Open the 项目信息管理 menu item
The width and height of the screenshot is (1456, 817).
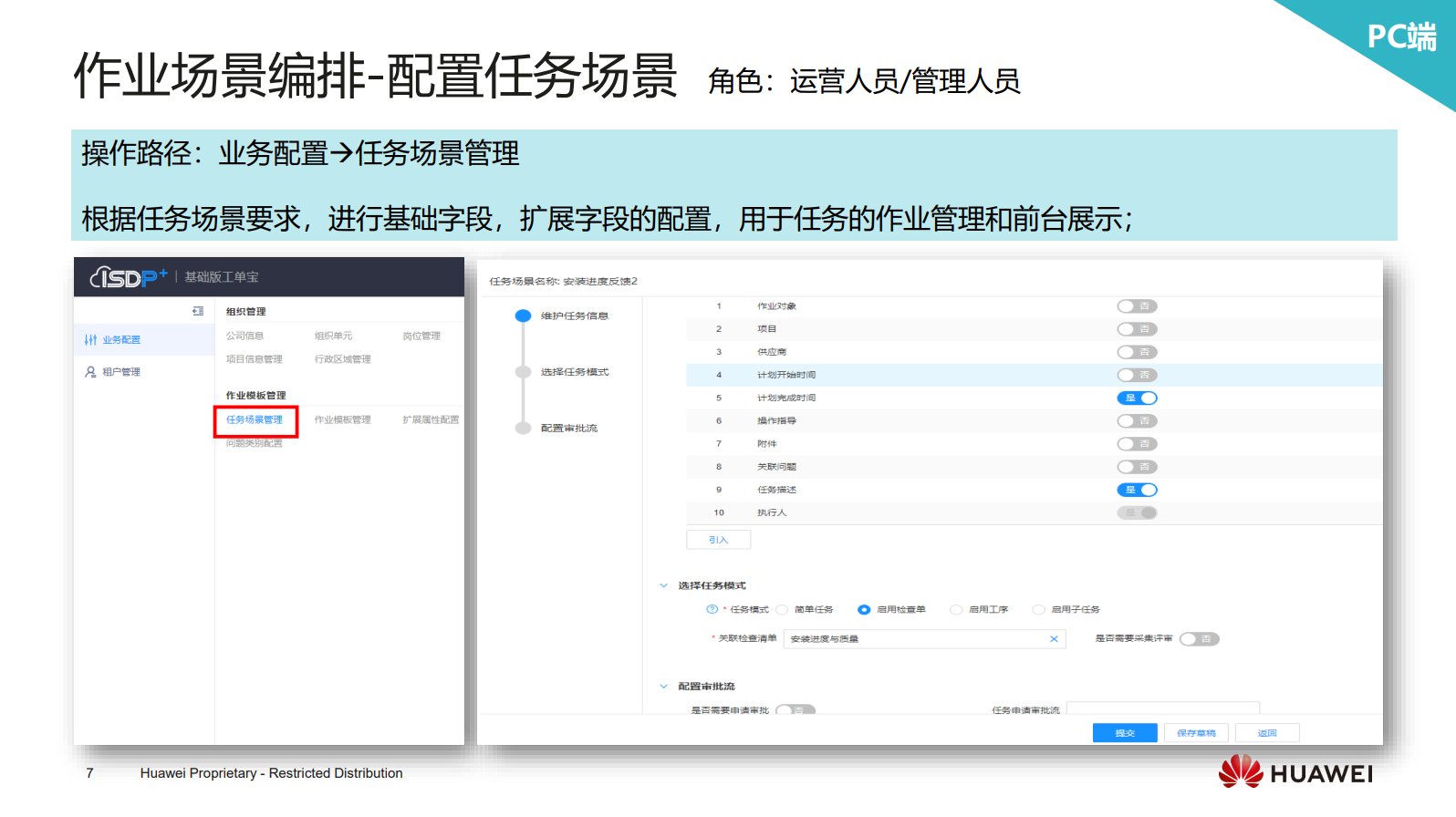tap(255, 359)
